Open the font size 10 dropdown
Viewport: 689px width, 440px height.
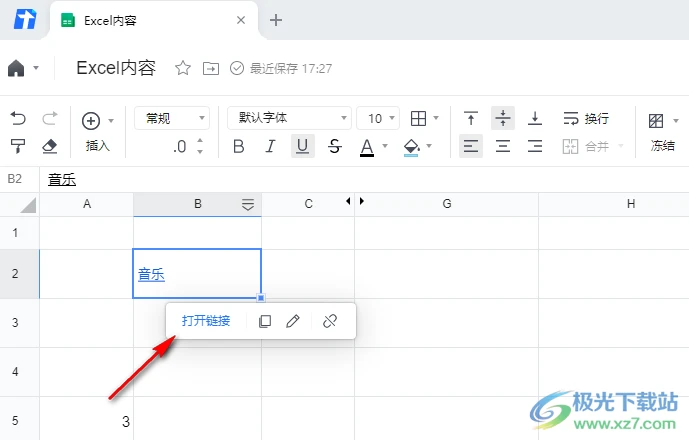(x=378, y=118)
